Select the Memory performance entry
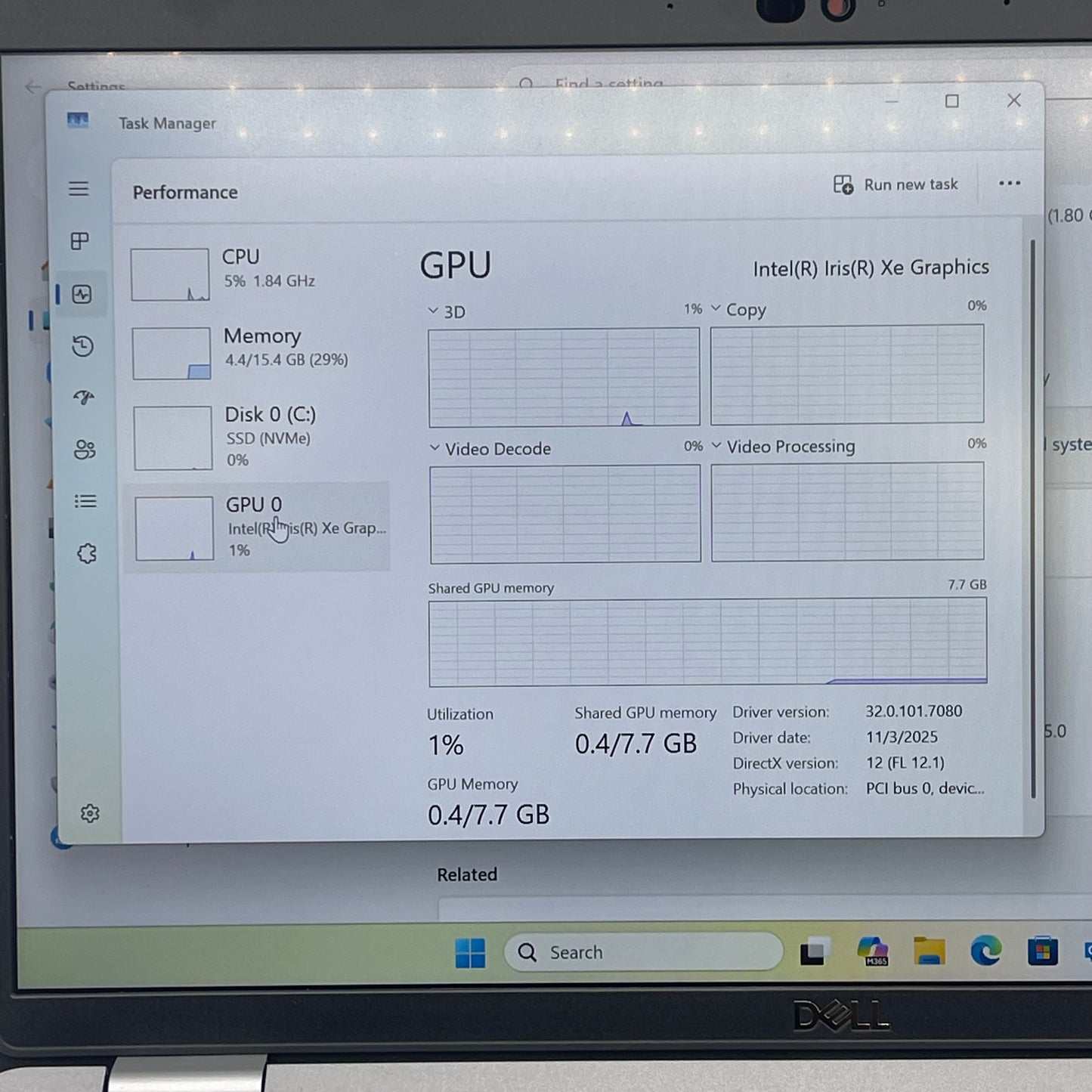This screenshot has height=1092, width=1092. coord(257,352)
